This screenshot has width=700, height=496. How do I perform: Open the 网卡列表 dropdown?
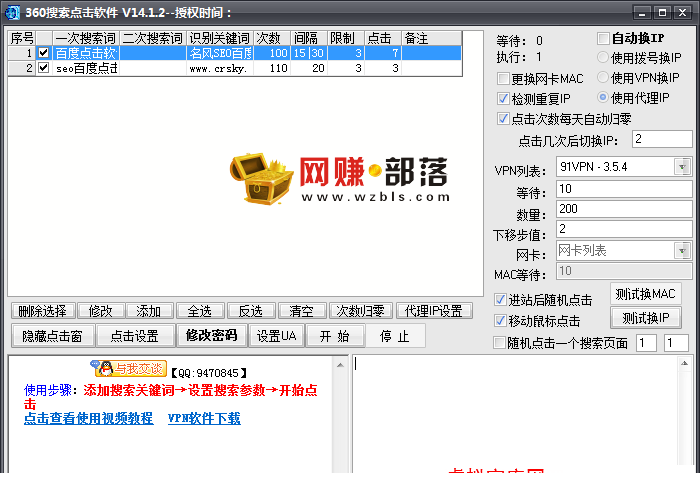[682, 250]
